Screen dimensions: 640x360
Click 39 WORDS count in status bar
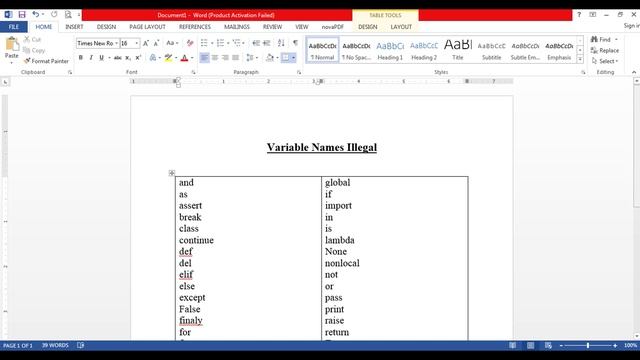point(55,345)
